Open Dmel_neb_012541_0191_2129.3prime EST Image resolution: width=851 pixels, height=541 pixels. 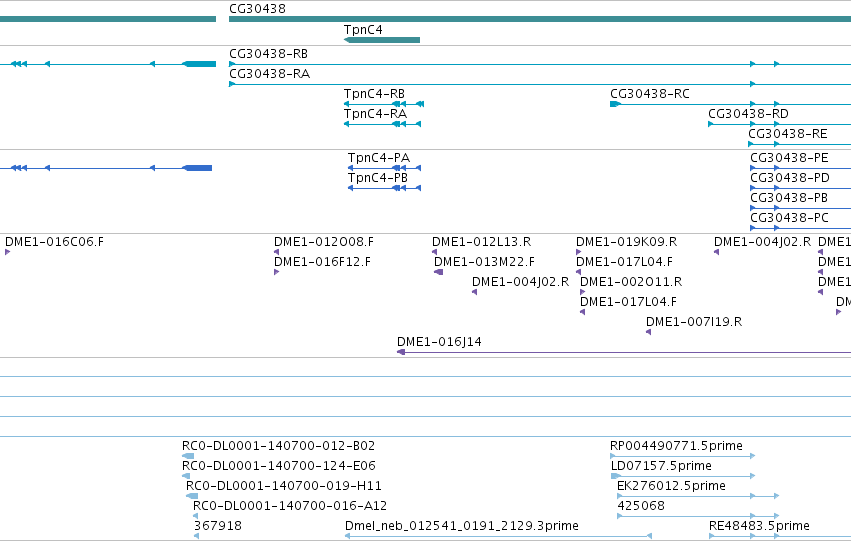pyautogui.click(x=498, y=536)
